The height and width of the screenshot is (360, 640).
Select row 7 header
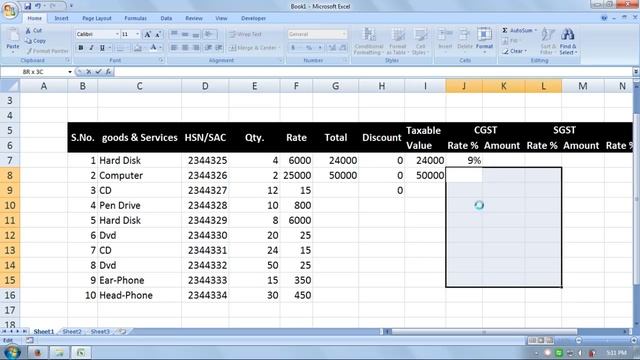[10, 160]
